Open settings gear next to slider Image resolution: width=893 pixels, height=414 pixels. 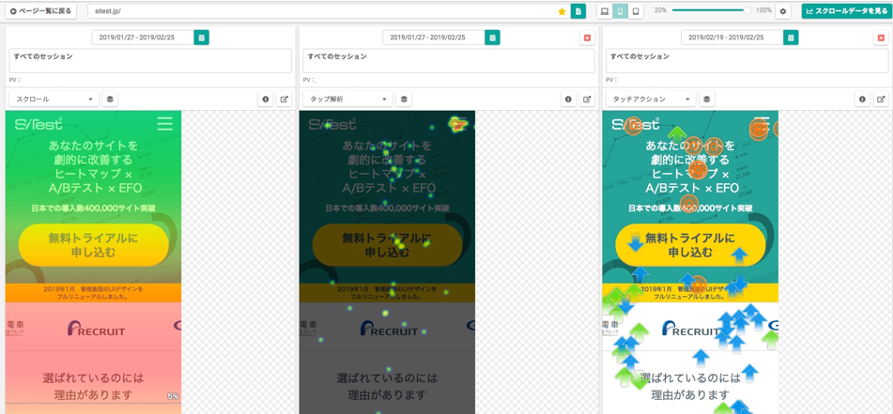coord(783,11)
